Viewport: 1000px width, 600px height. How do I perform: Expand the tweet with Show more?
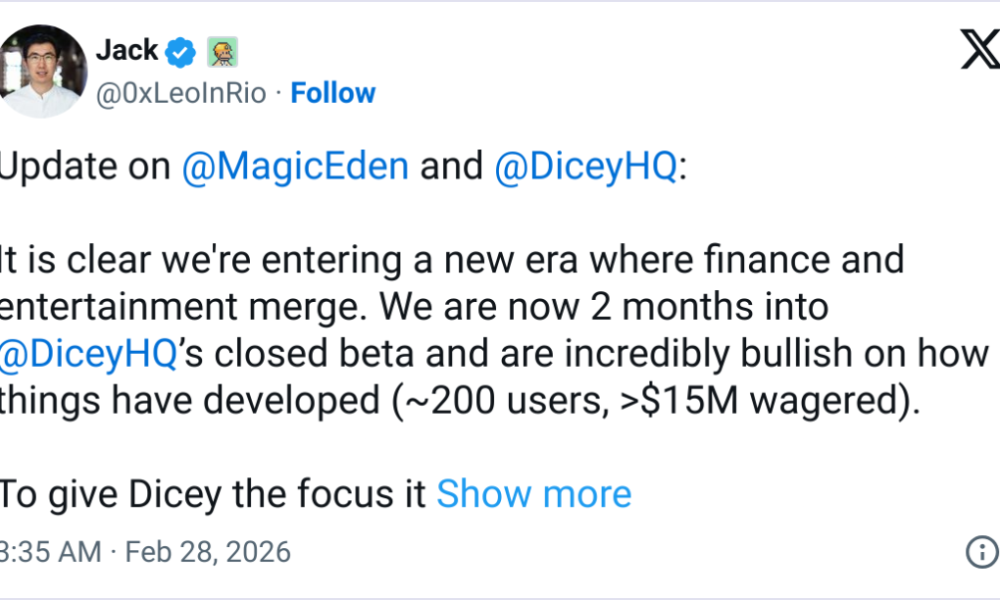click(534, 493)
